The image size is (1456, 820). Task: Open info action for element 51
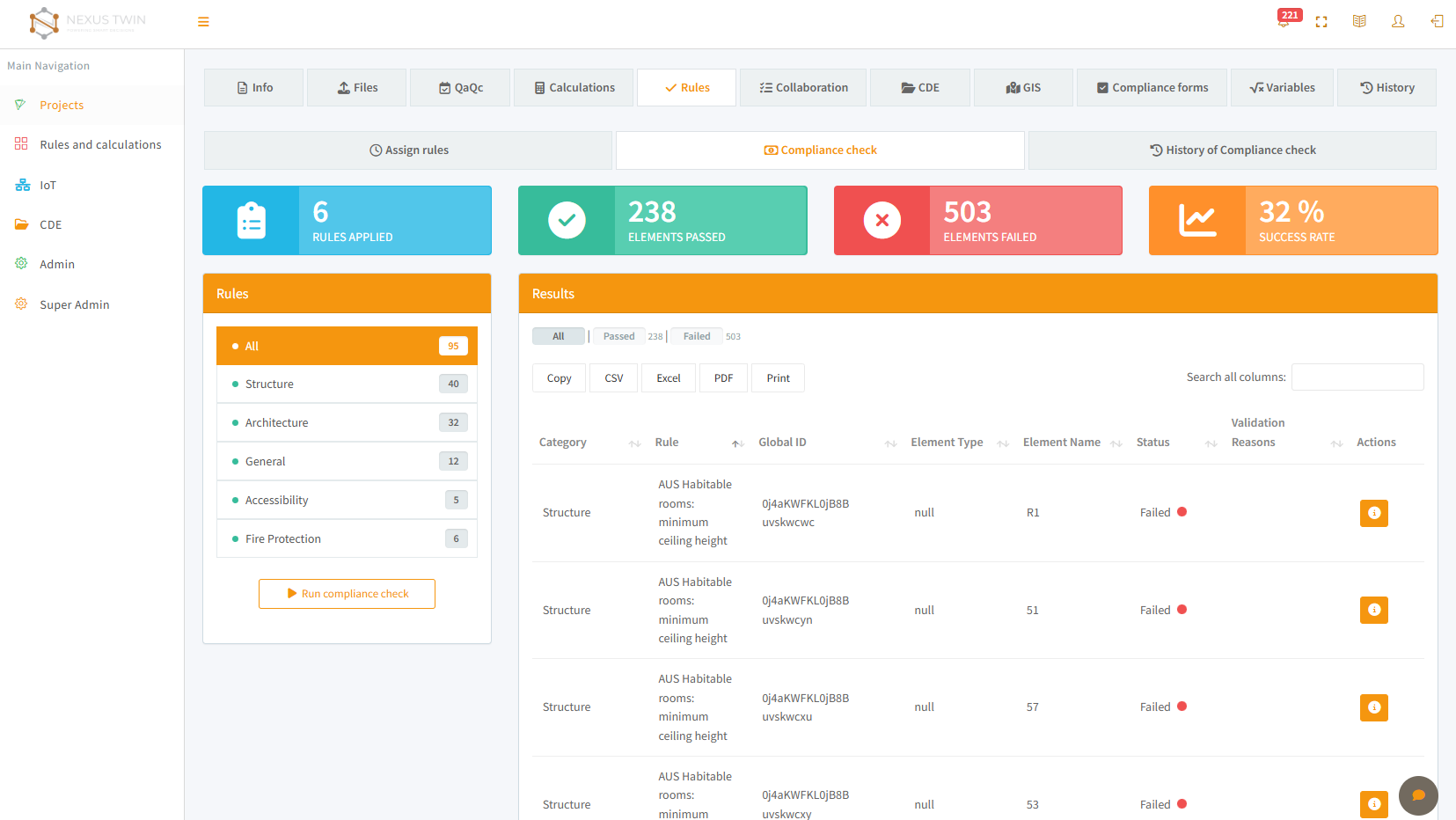coord(1374,610)
